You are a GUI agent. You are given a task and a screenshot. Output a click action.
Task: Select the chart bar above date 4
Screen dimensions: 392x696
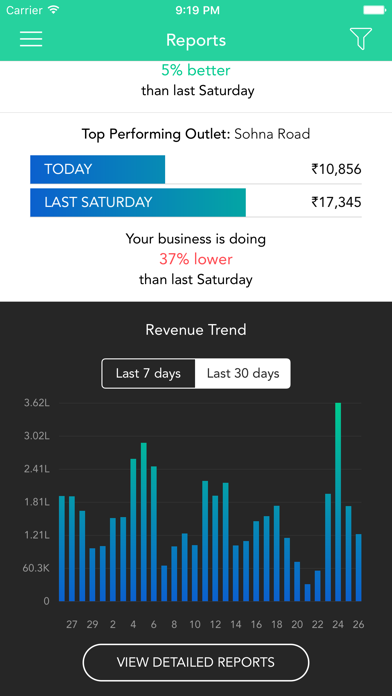(x=133, y=530)
